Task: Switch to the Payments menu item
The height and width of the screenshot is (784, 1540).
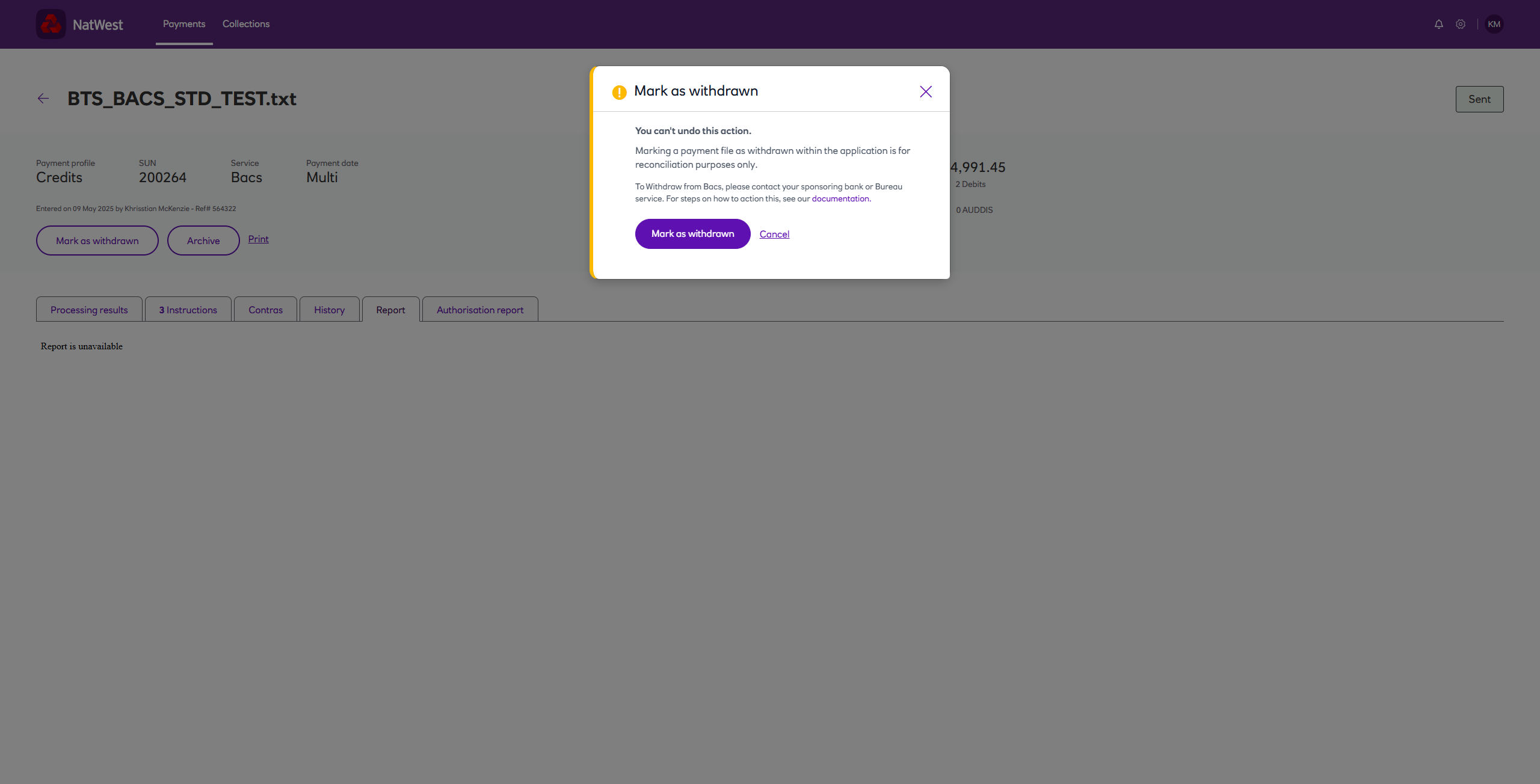Action: 184,24
